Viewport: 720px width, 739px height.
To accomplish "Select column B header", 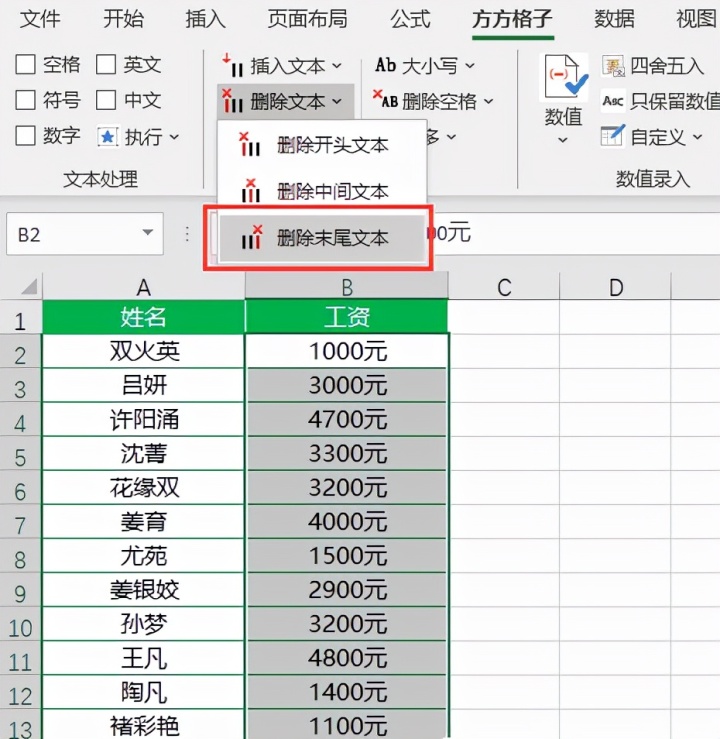I will [347, 287].
